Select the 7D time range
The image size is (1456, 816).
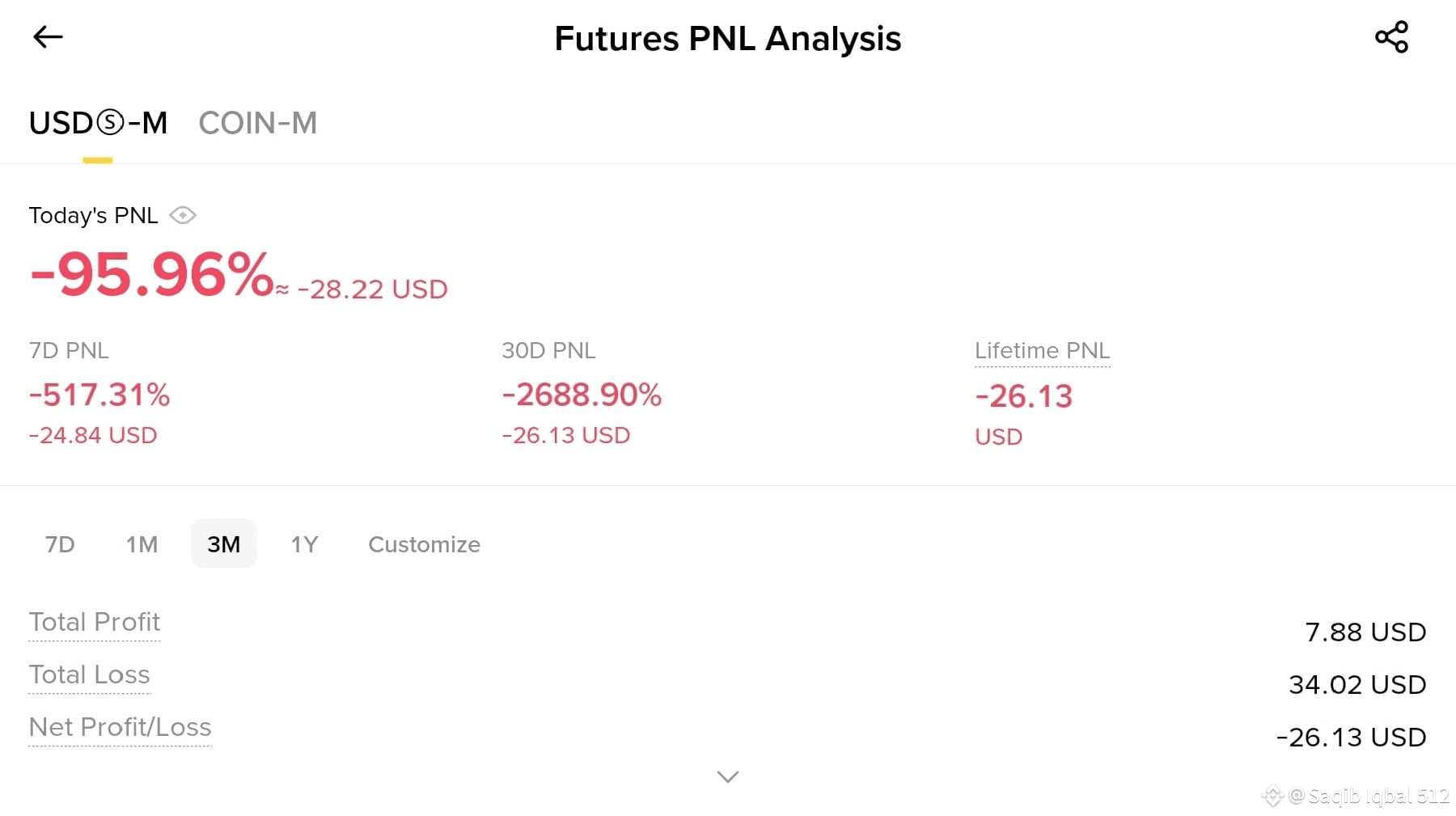pyautogui.click(x=60, y=544)
